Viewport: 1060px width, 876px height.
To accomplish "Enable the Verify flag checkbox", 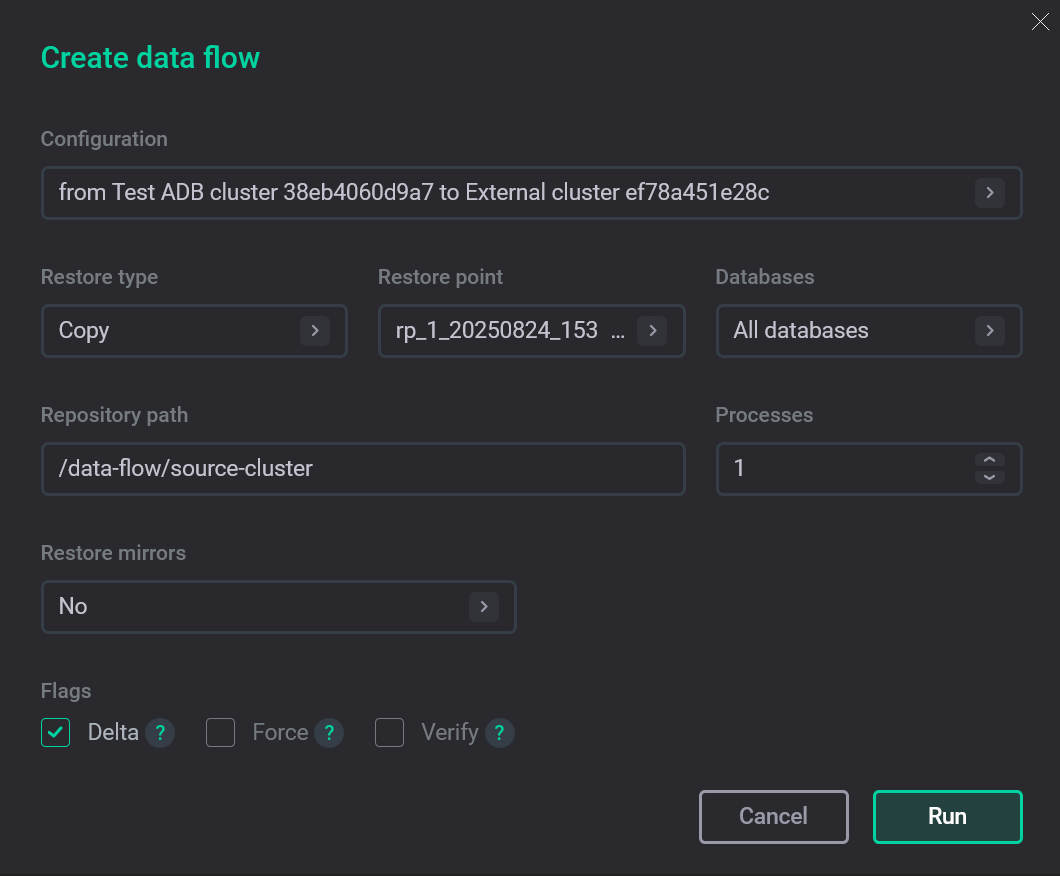I will click(x=389, y=732).
